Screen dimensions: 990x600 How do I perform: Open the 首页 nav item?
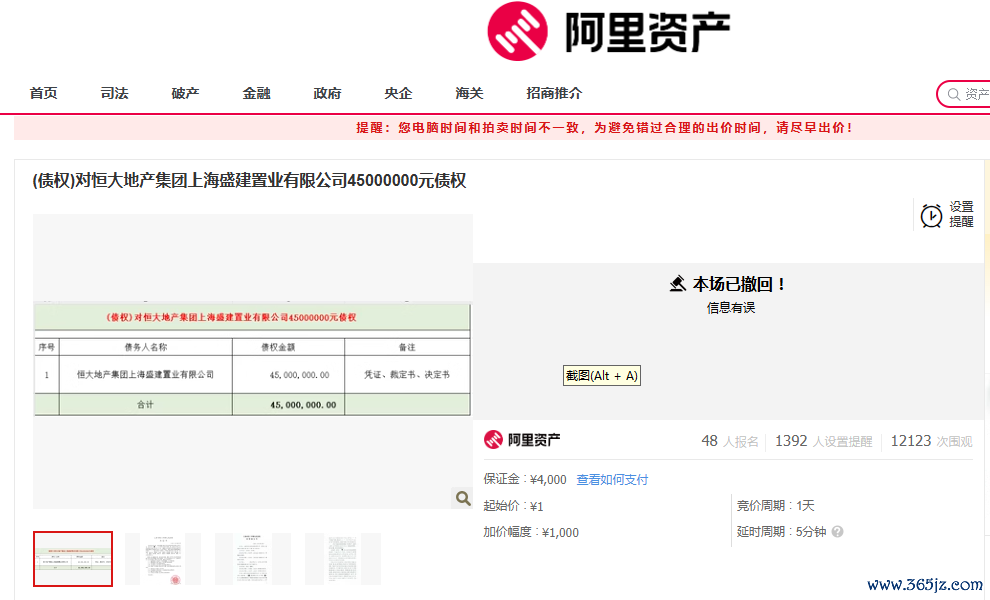tap(44, 93)
